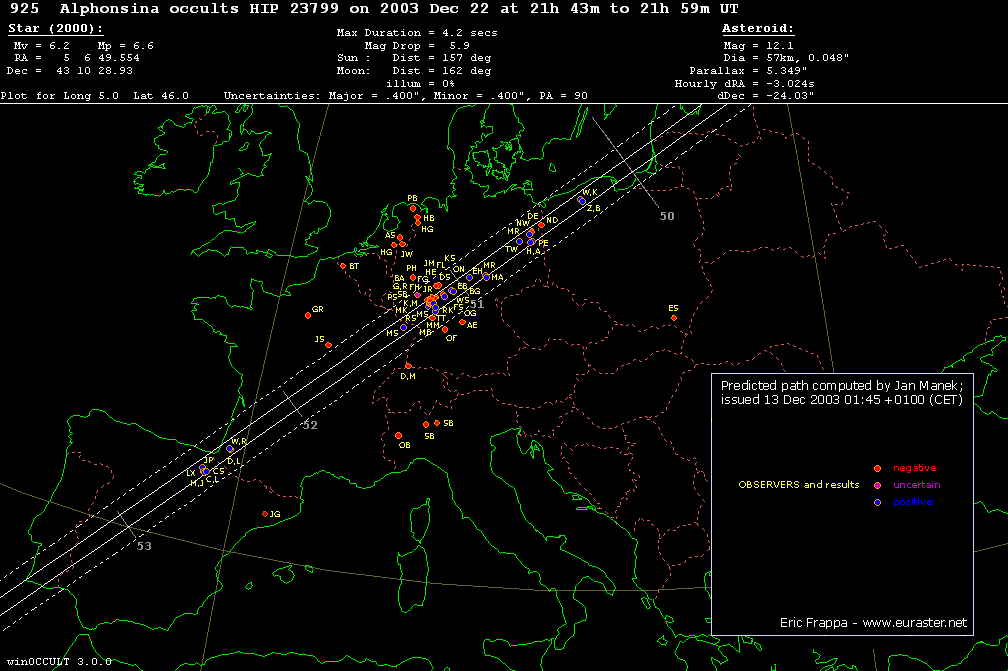The width and height of the screenshot is (1008, 671).
Task: Click the AE observer red dot
Action: tap(461, 322)
